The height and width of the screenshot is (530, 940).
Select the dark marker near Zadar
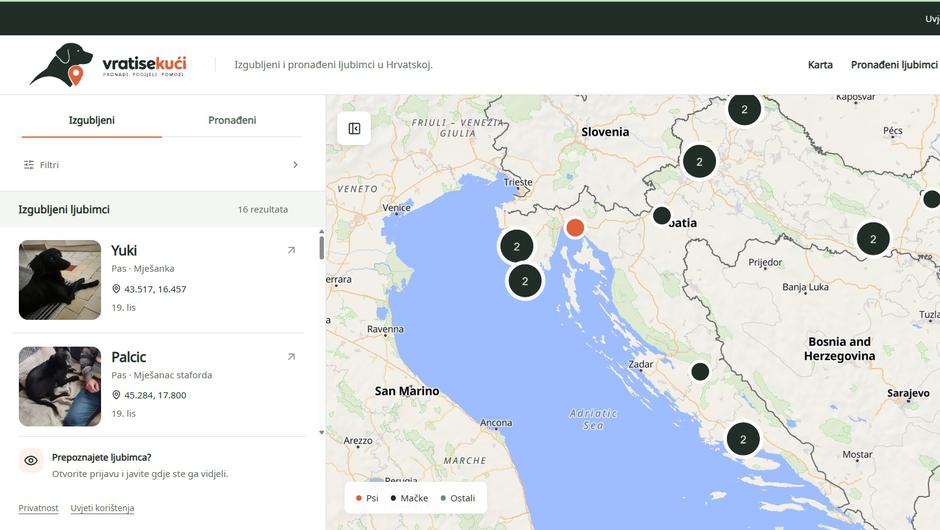[700, 372]
